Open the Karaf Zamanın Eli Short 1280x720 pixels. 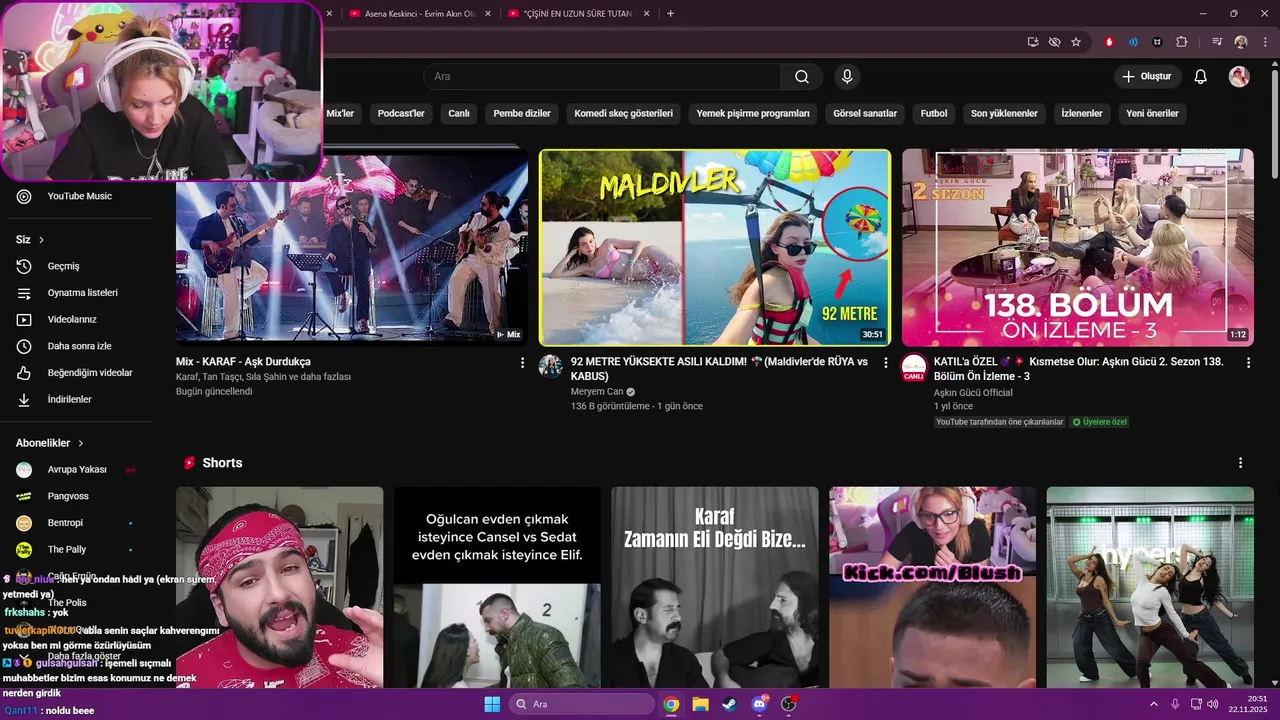[x=715, y=587]
